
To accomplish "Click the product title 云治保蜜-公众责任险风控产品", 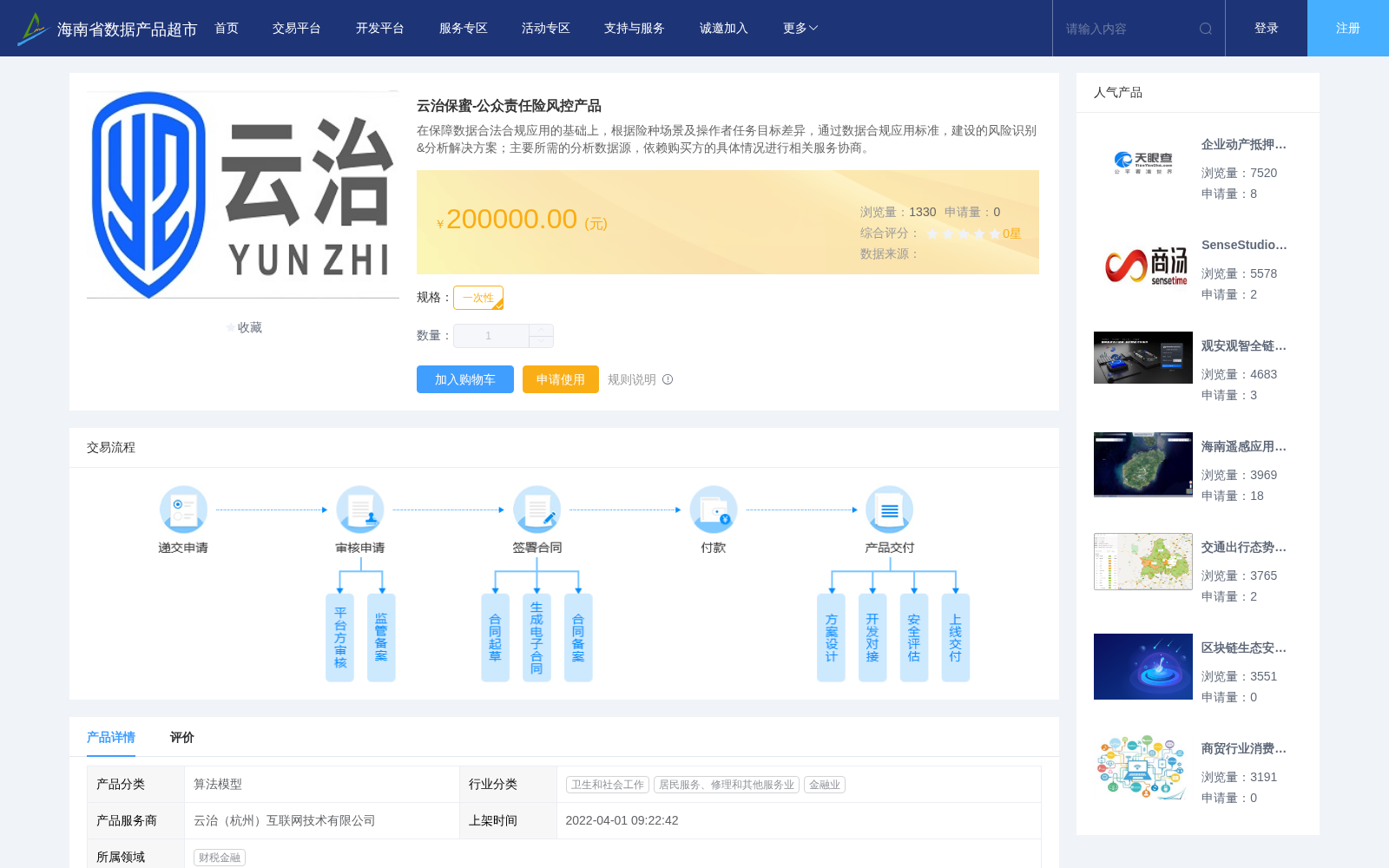I will [509, 106].
